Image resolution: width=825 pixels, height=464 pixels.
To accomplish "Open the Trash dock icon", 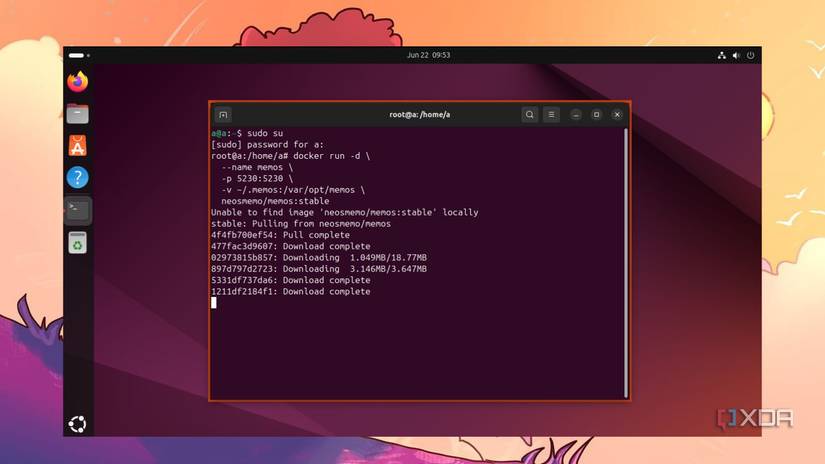I will point(77,243).
